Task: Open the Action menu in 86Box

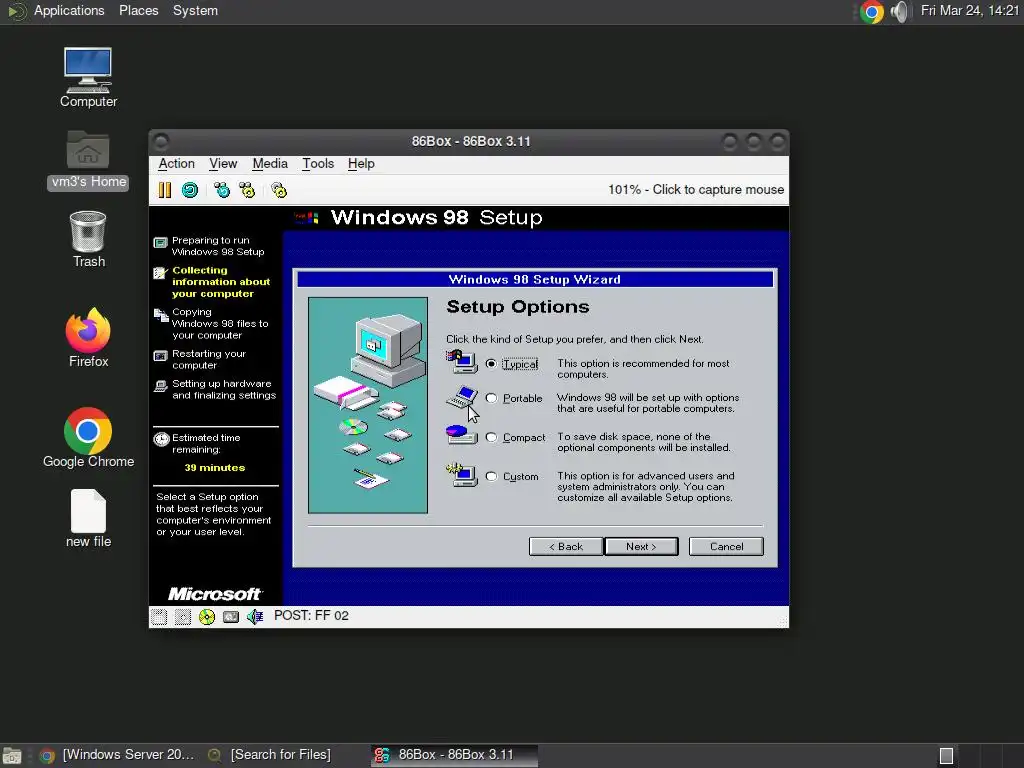Action: click(176, 163)
